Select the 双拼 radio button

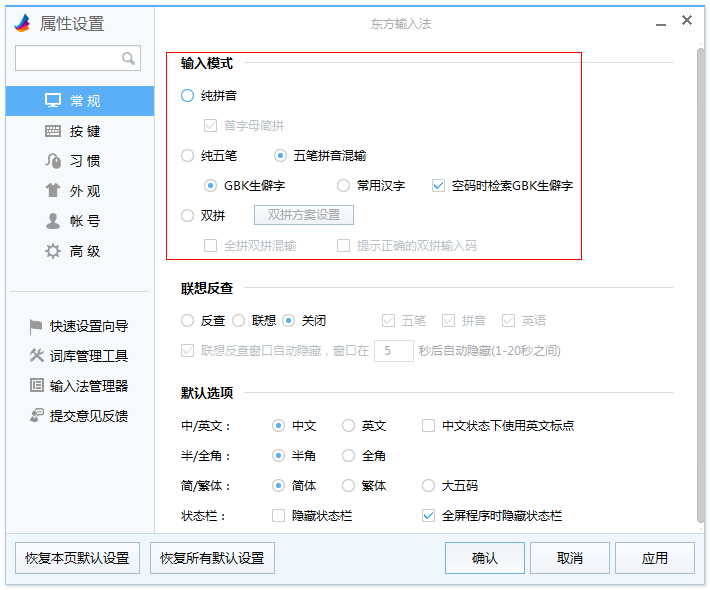point(187,216)
